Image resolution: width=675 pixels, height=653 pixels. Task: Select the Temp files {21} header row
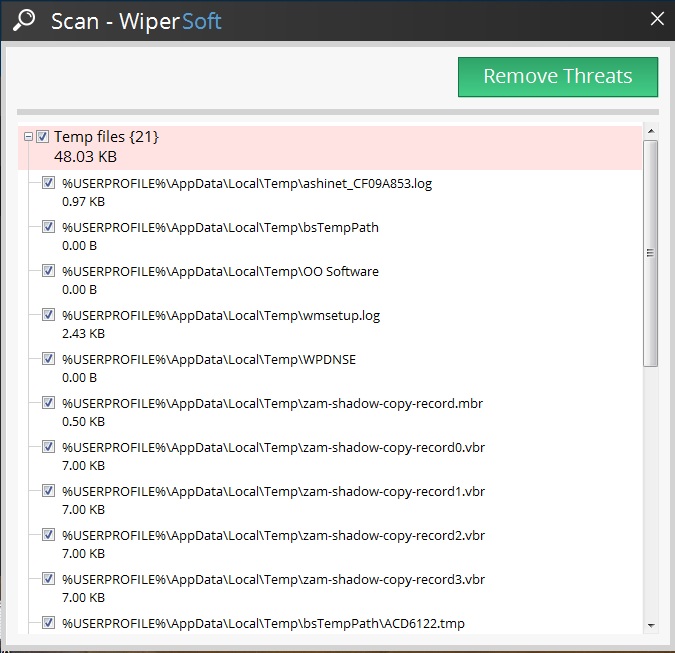(x=330, y=147)
